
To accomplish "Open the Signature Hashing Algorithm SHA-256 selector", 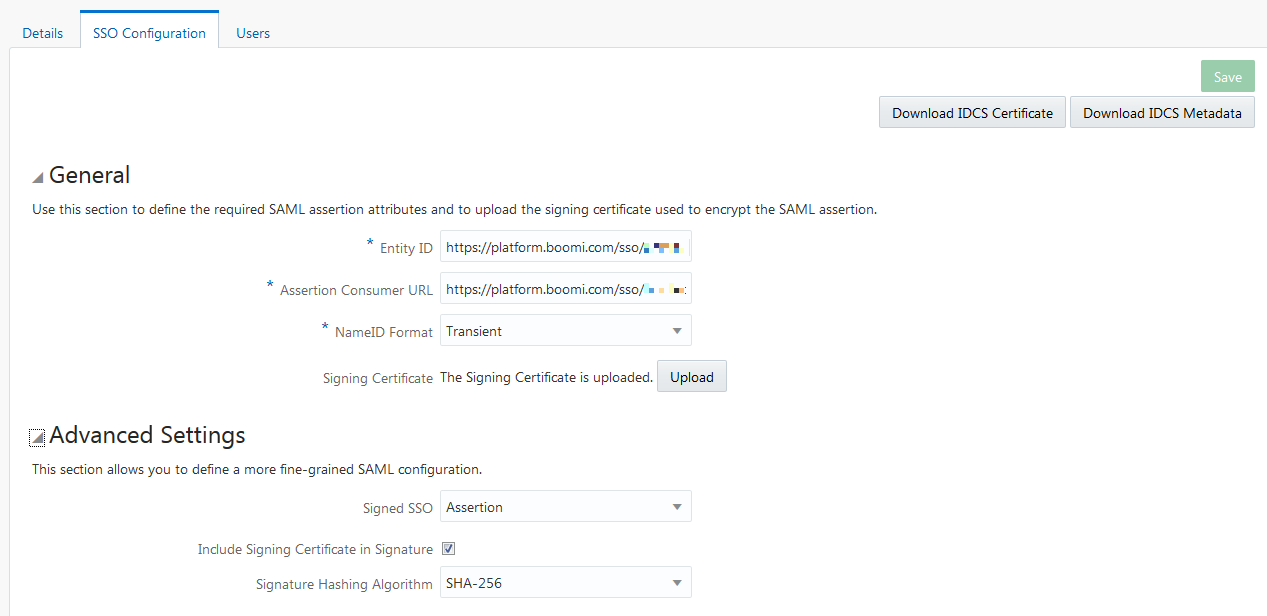I will pos(565,582).
